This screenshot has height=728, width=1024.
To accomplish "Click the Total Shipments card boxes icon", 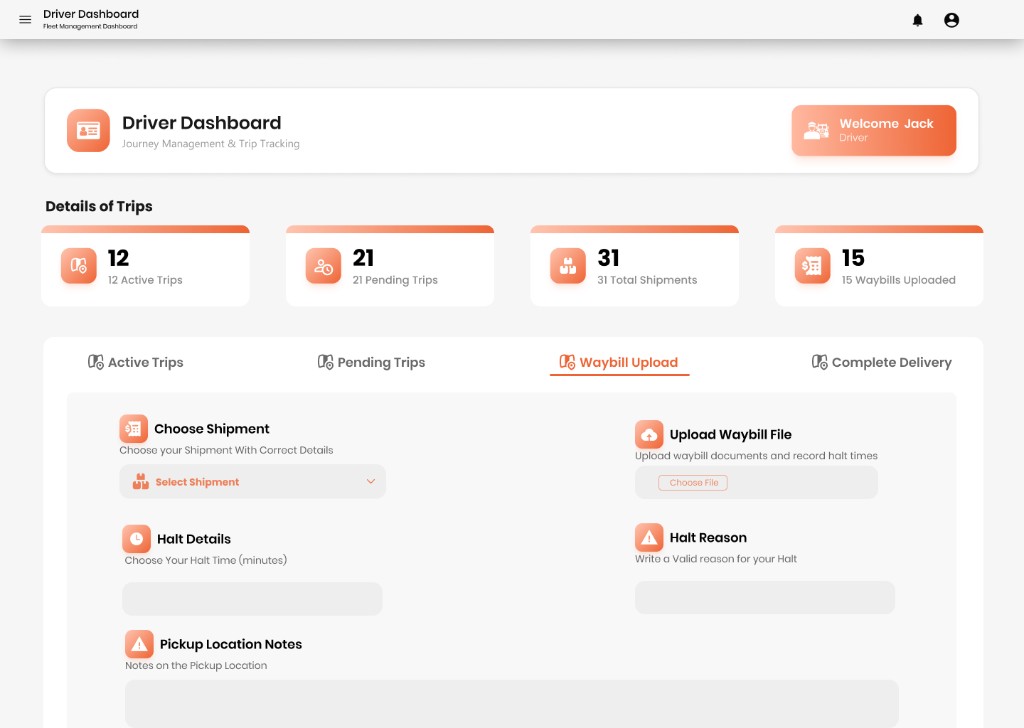I will tap(568, 266).
